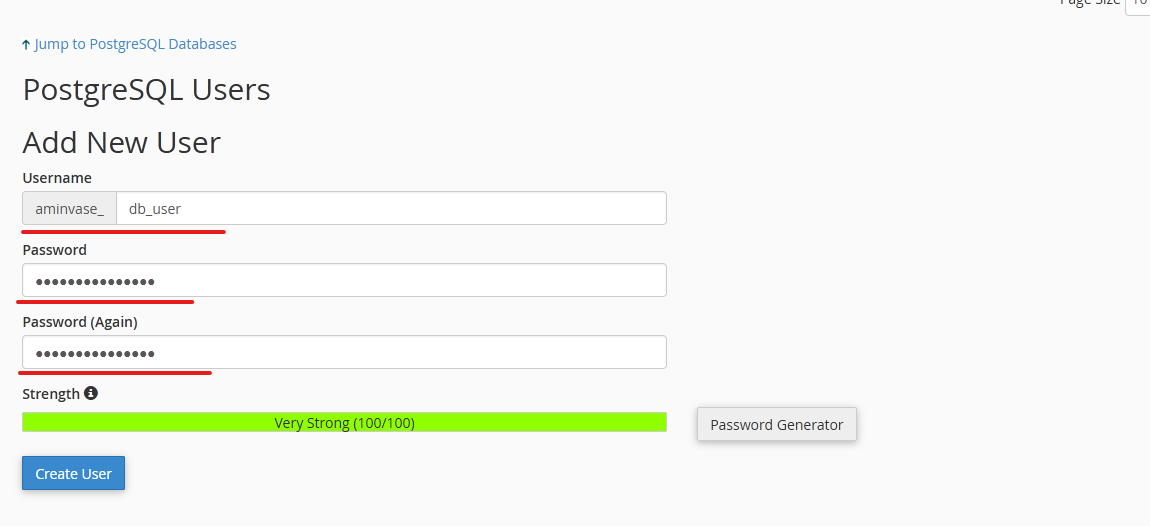Click red underline beneath Password (Again) field
The height and width of the screenshot is (526, 1150).
115,372
